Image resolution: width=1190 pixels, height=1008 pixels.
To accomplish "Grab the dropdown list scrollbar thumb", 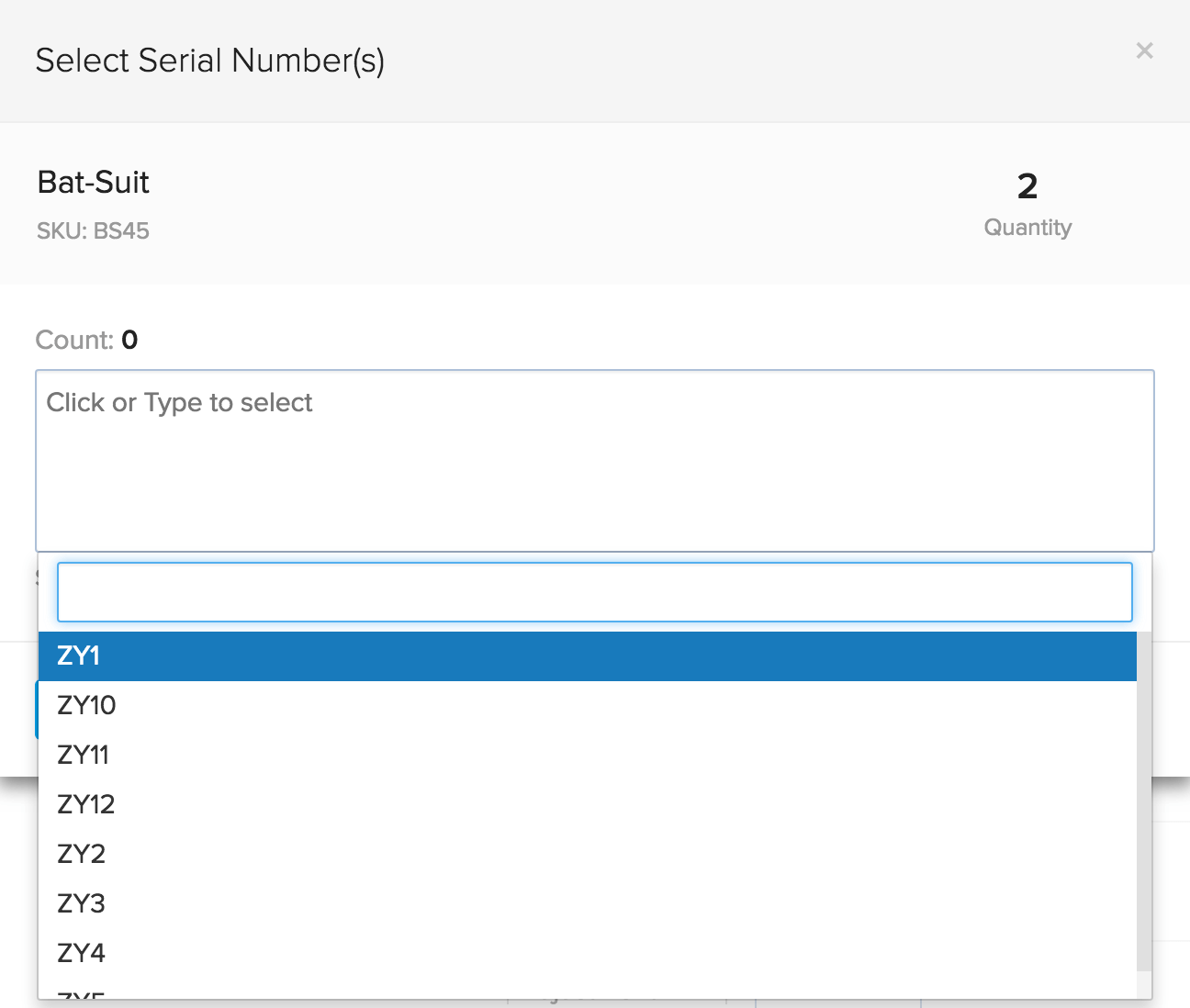I will coord(1144,799).
